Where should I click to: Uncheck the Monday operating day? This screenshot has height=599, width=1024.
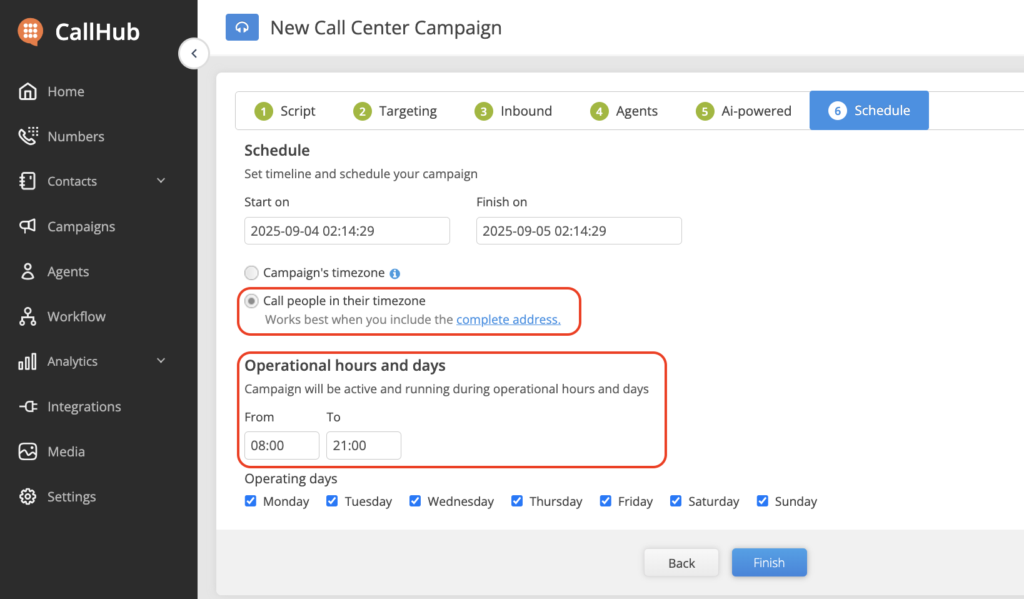point(251,501)
